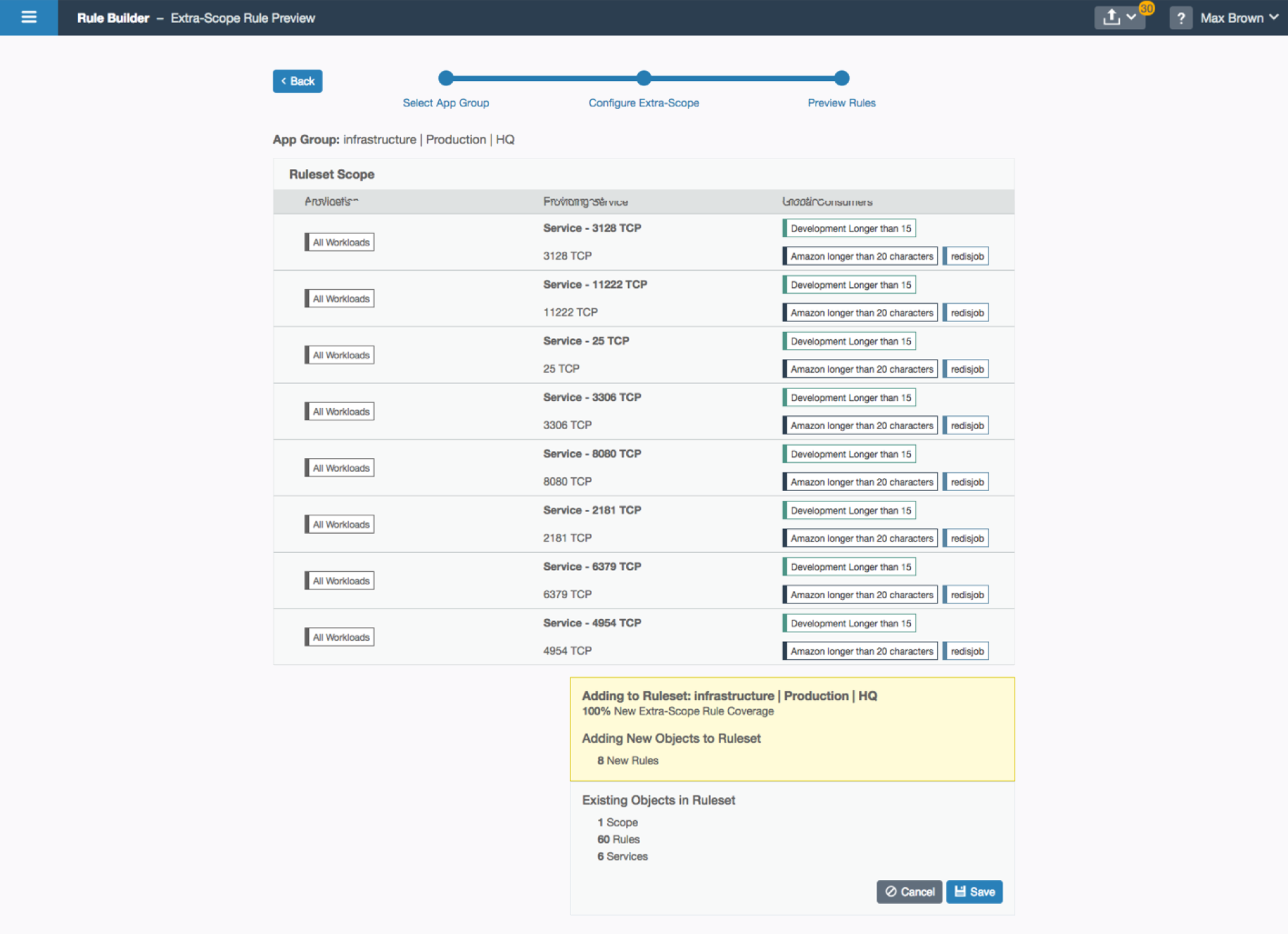Image resolution: width=1288 pixels, height=934 pixels.
Task: Click the help question mark icon
Action: pyautogui.click(x=1180, y=18)
